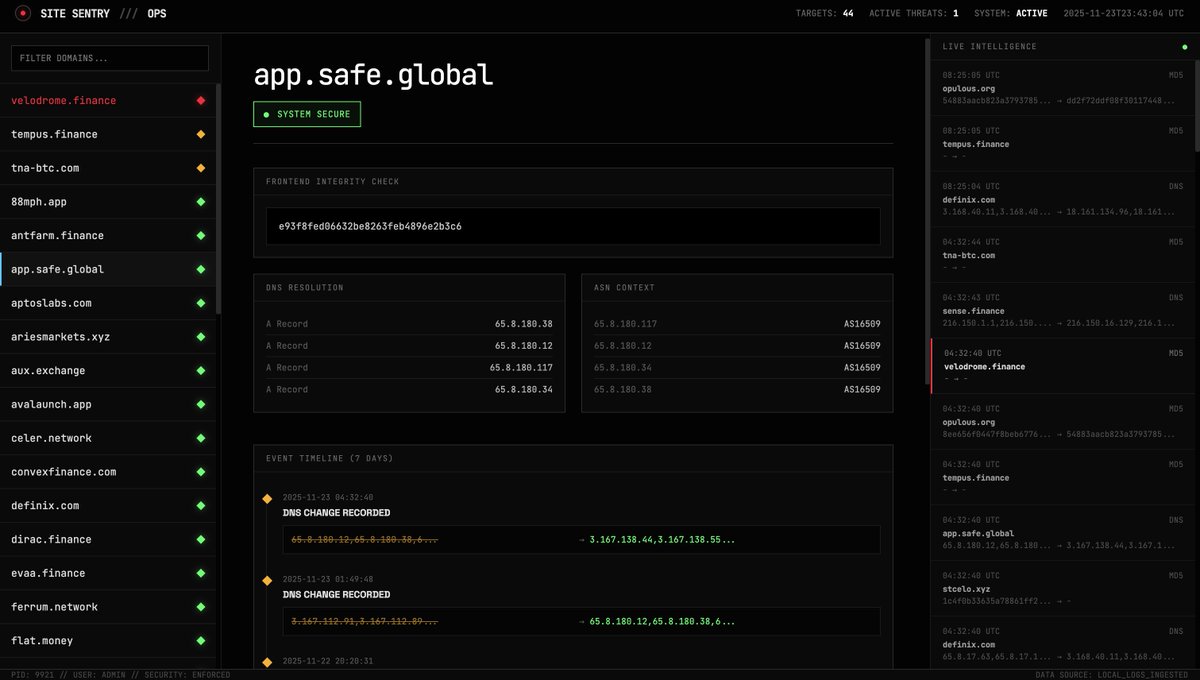Image resolution: width=1200 pixels, height=680 pixels.
Task: Open tna-btc.com from the sidebar
Action: click(108, 168)
